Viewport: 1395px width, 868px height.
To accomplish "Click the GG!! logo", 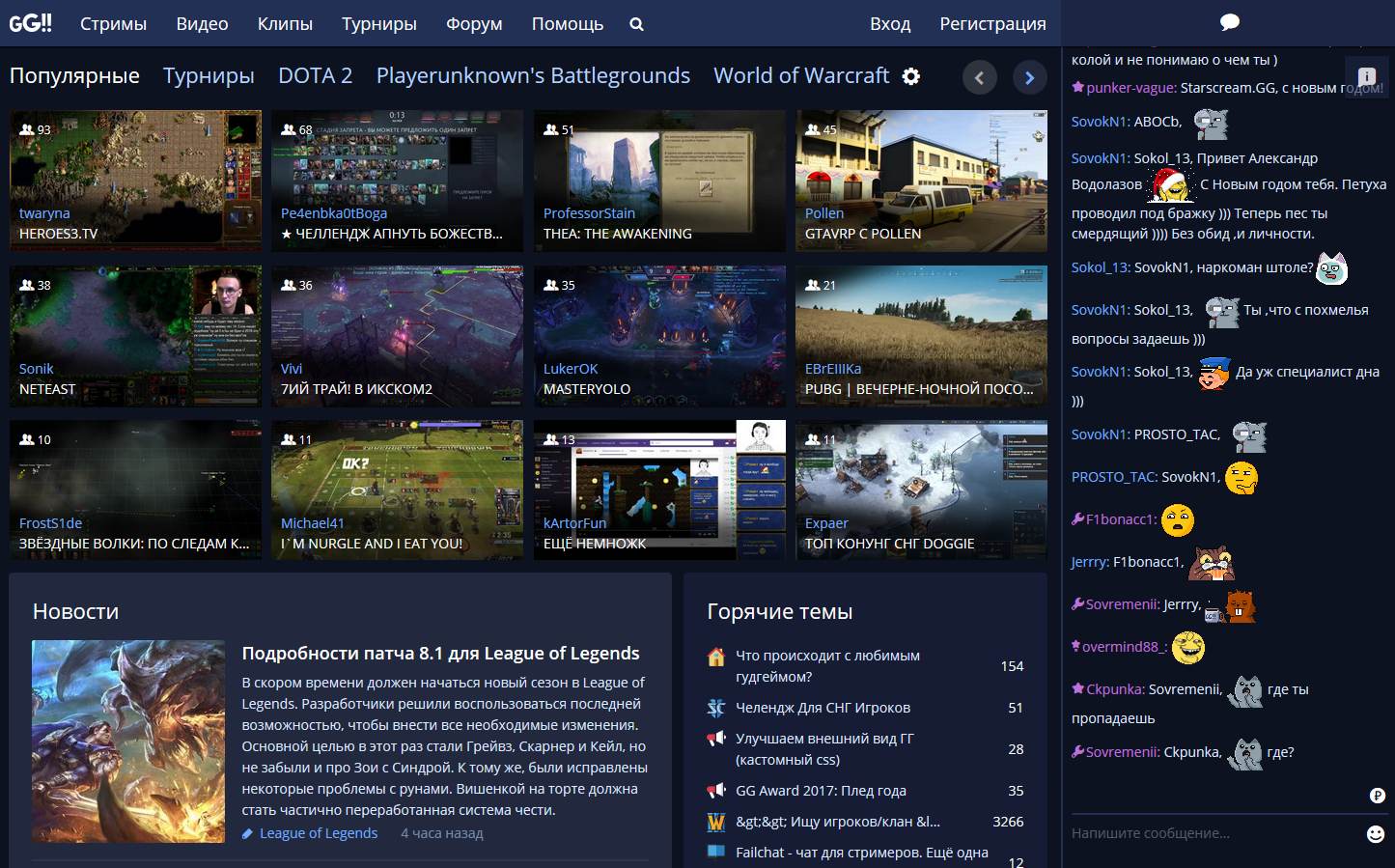I will pyautogui.click(x=31, y=22).
